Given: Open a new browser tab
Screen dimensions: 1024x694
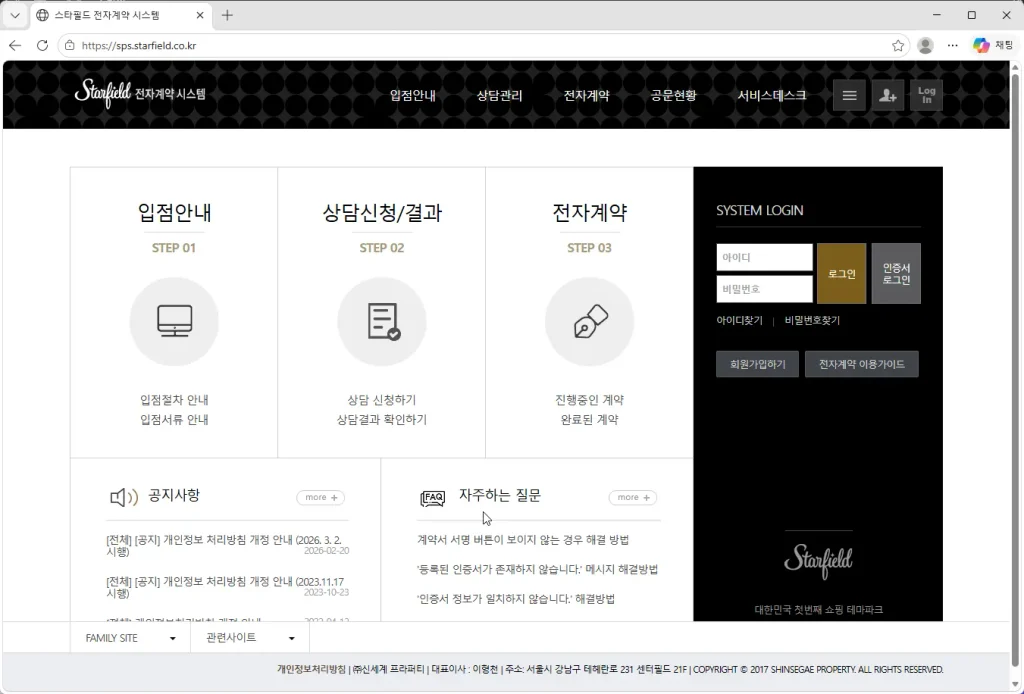Looking at the screenshot, I should (227, 15).
